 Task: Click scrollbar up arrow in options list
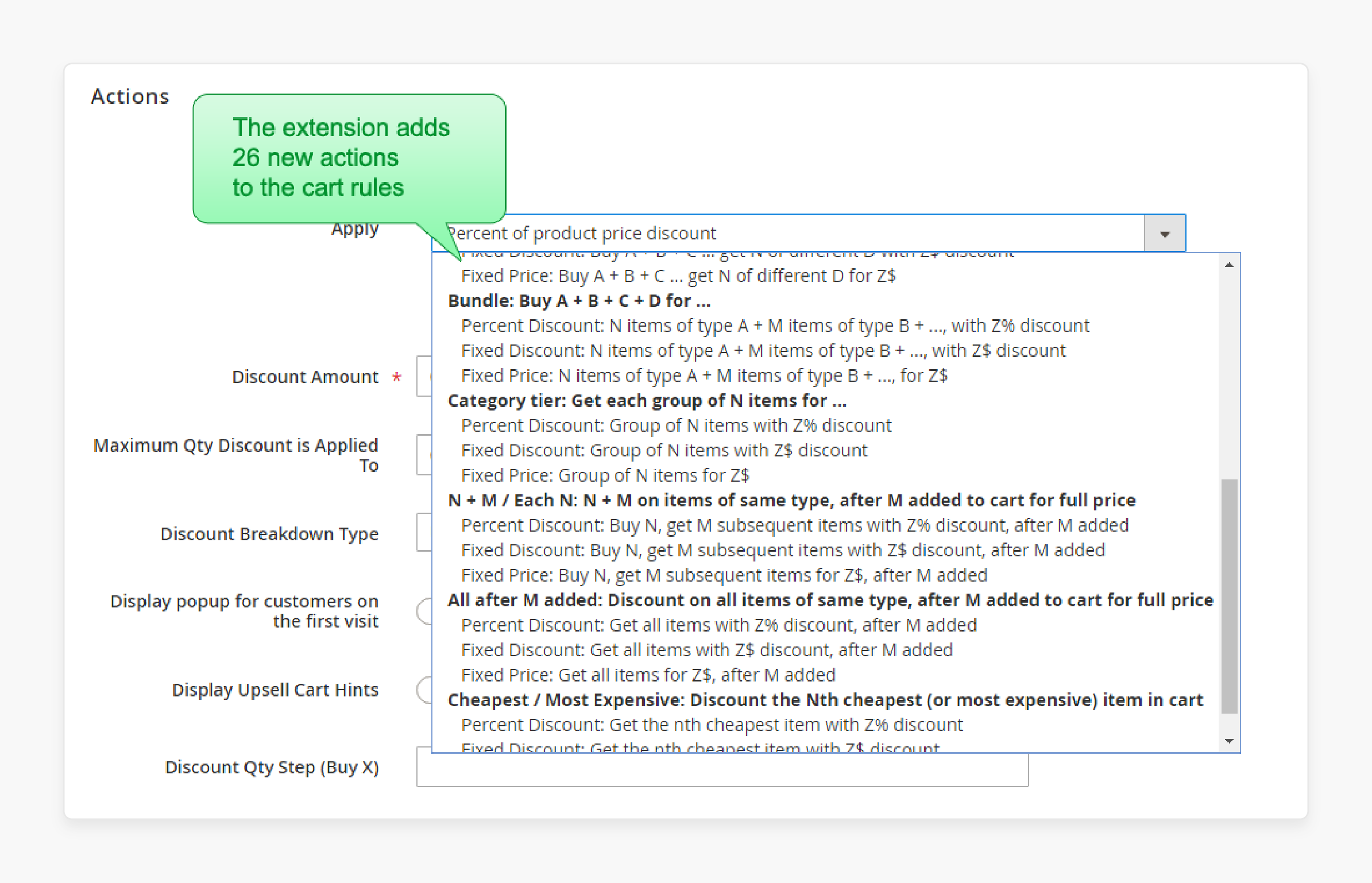pos(1229,265)
